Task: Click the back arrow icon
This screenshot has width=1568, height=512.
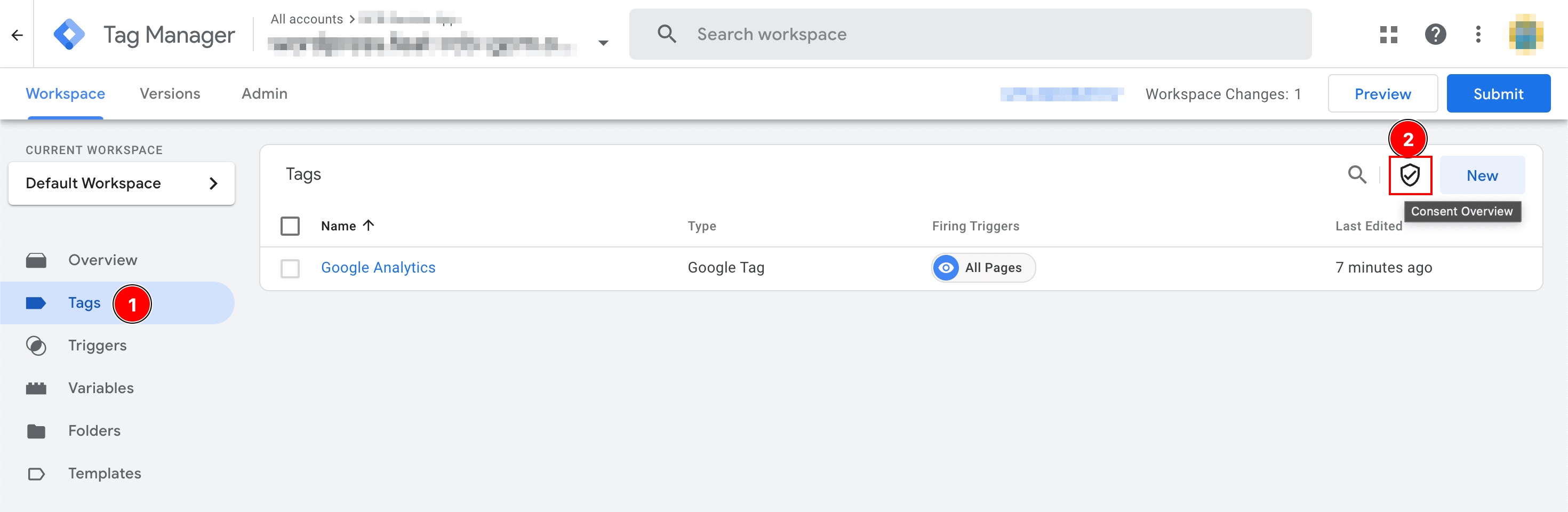Action: point(17,35)
